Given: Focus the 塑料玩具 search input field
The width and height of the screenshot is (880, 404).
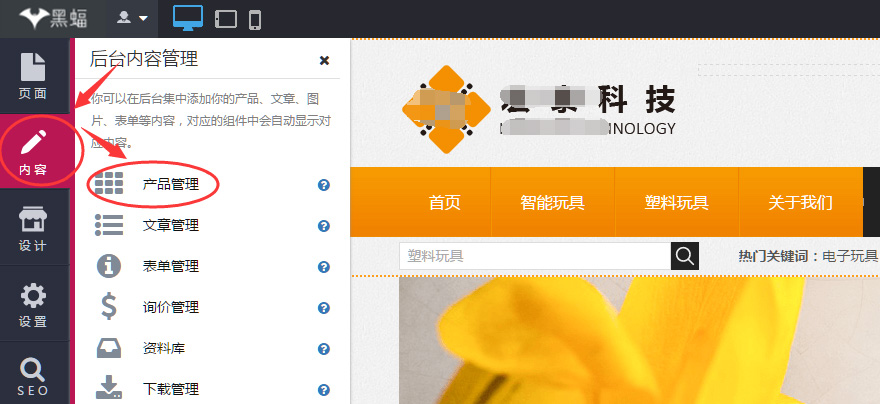Looking at the screenshot, I should click(x=534, y=256).
